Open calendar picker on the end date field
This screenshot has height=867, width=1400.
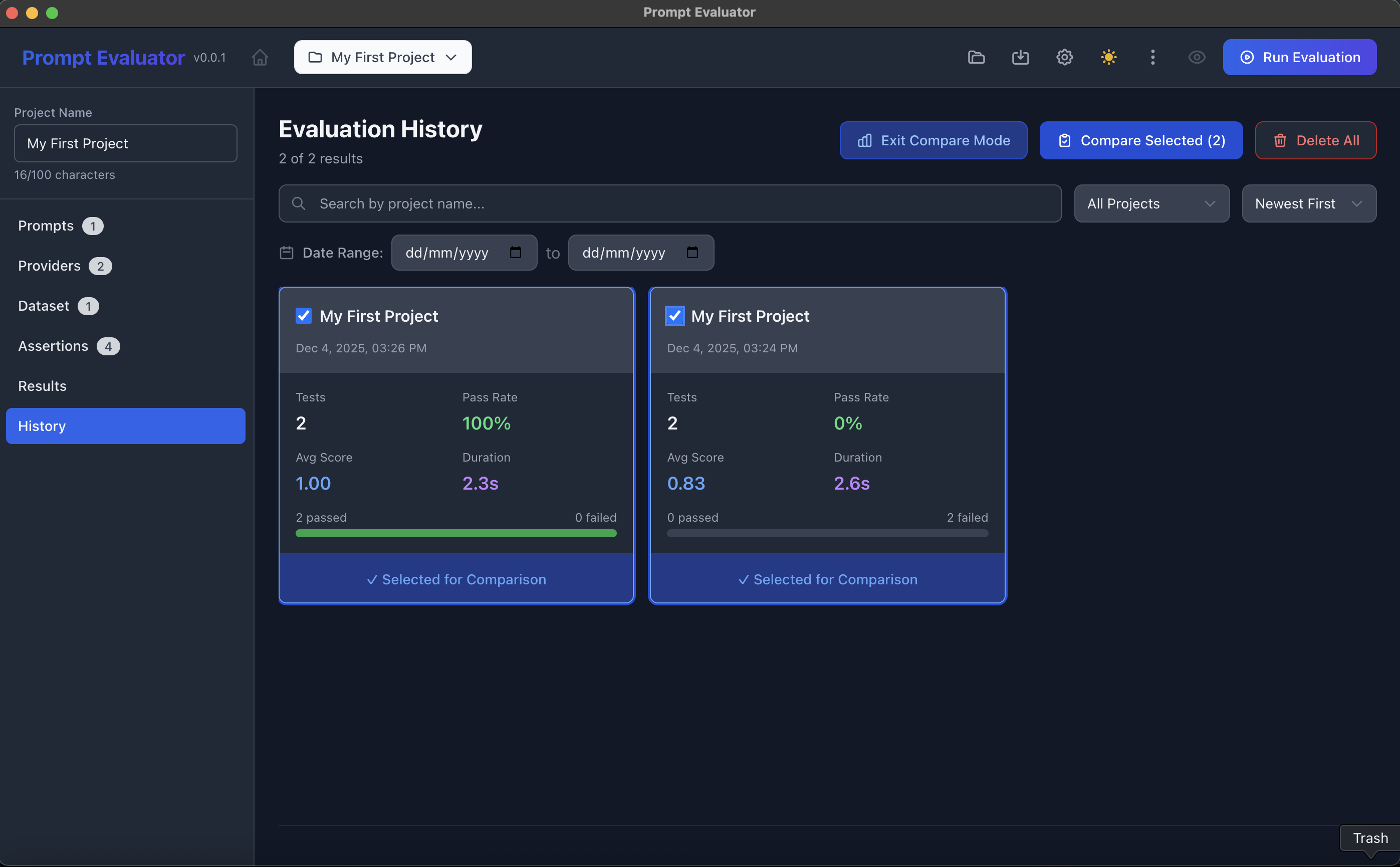click(692, 252)
